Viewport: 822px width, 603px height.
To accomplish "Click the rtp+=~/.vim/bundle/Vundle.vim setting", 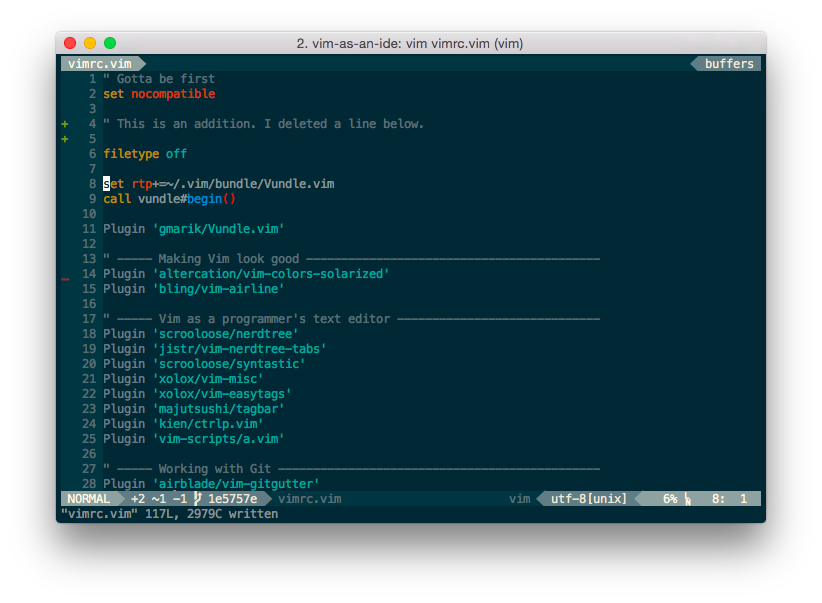I will point(233,184).
